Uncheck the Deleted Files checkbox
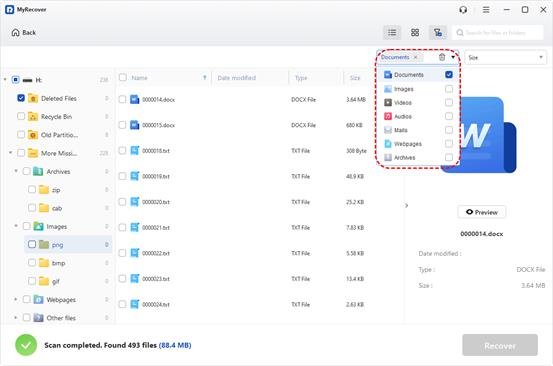 (x=21, y=98)
